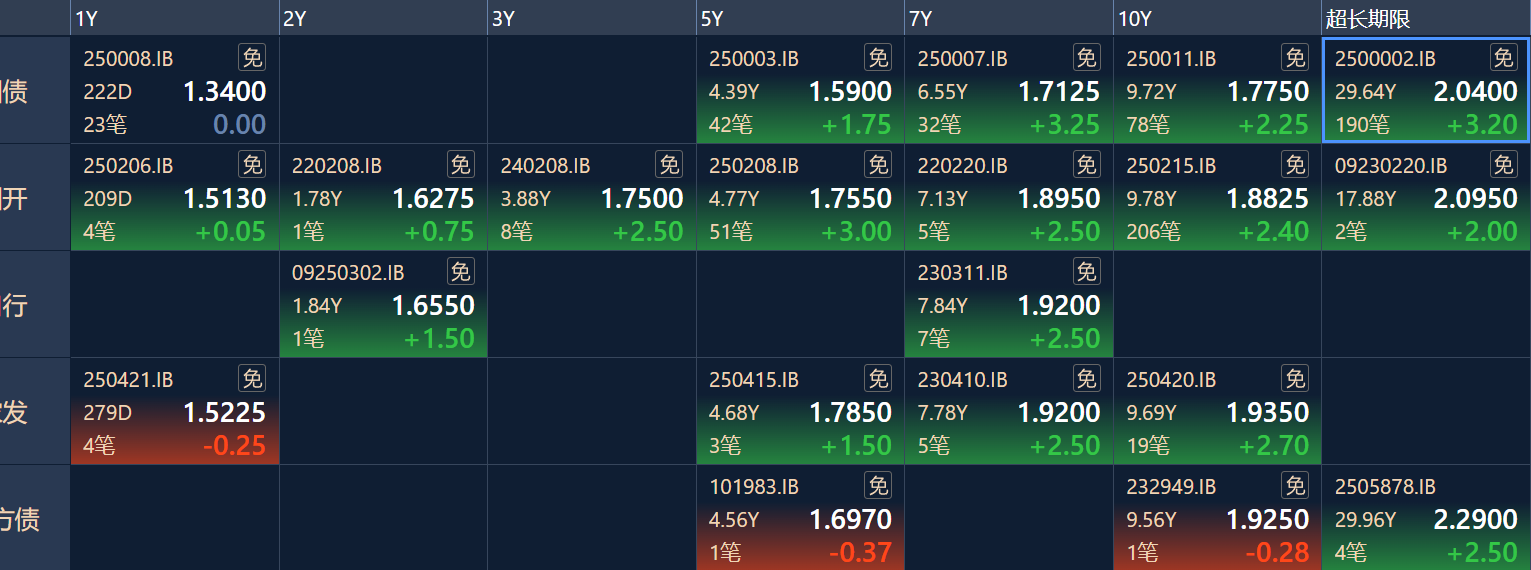Screen dimensions: 1531x570
Task: Click the change value -0.37
Action: click(860, 553)
